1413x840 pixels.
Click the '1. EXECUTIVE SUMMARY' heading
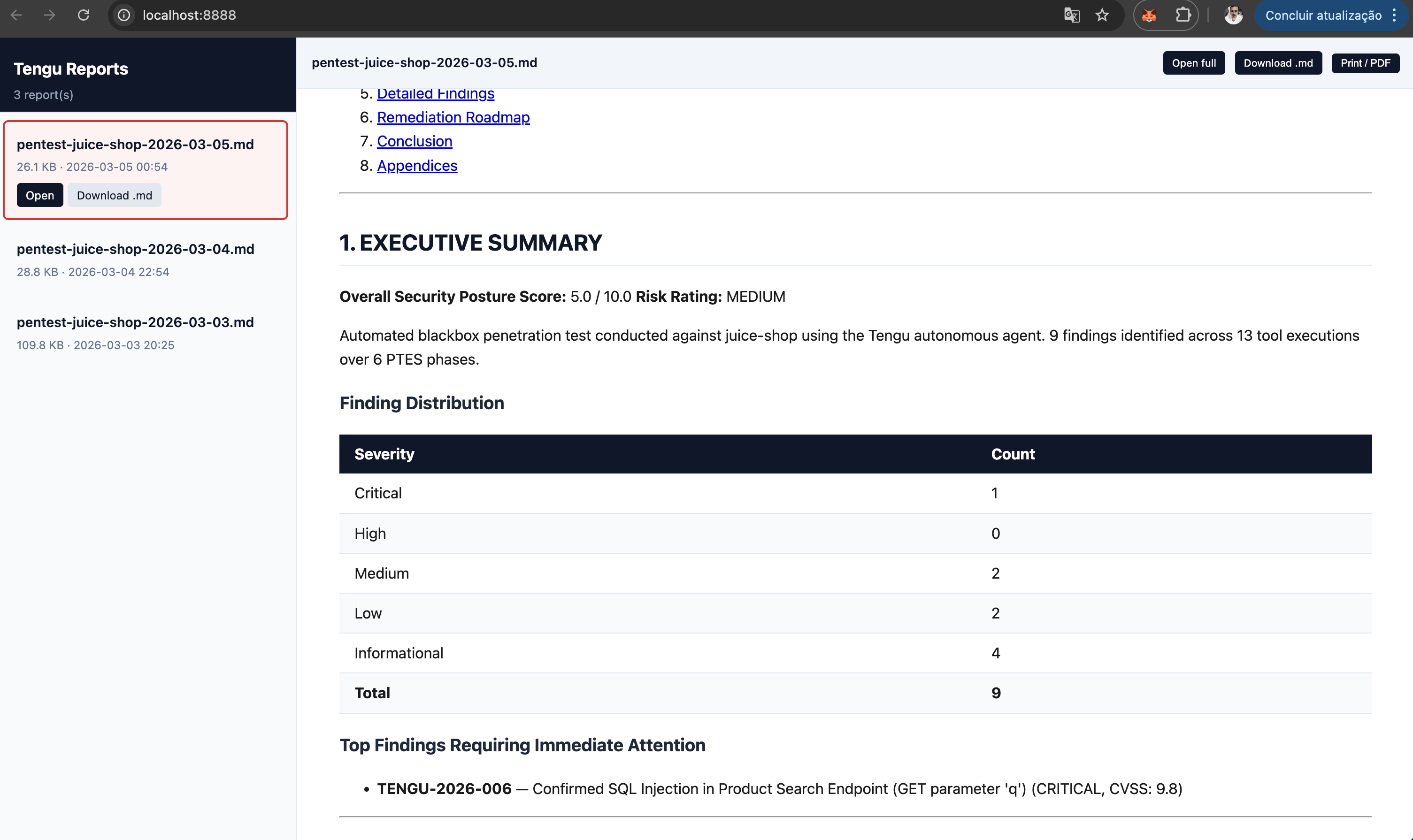(470, 243)
